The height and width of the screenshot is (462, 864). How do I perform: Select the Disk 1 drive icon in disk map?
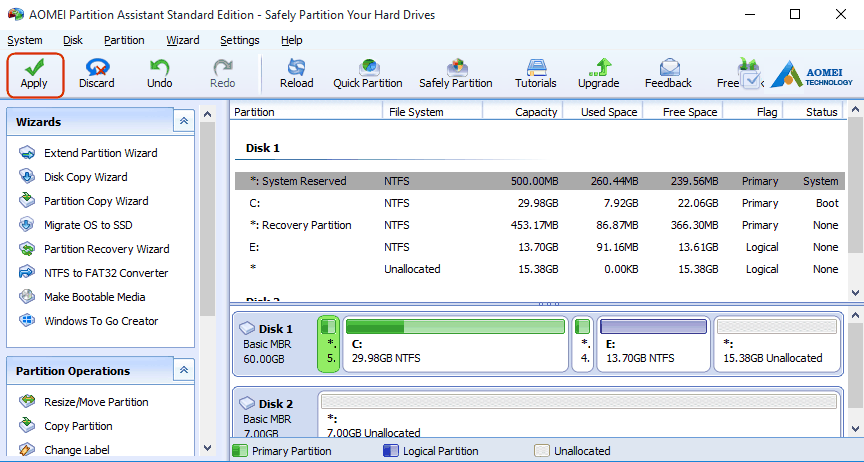coord(247,329)
